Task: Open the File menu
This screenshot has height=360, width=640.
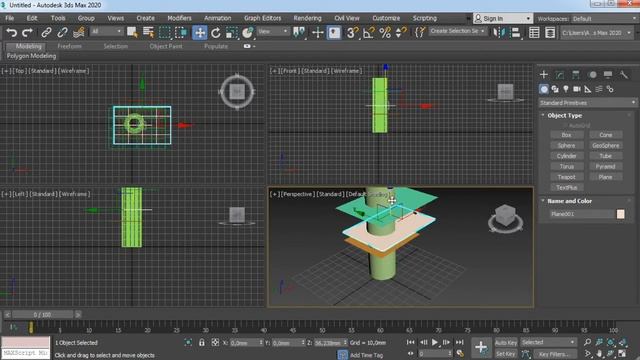Action: 10,18
